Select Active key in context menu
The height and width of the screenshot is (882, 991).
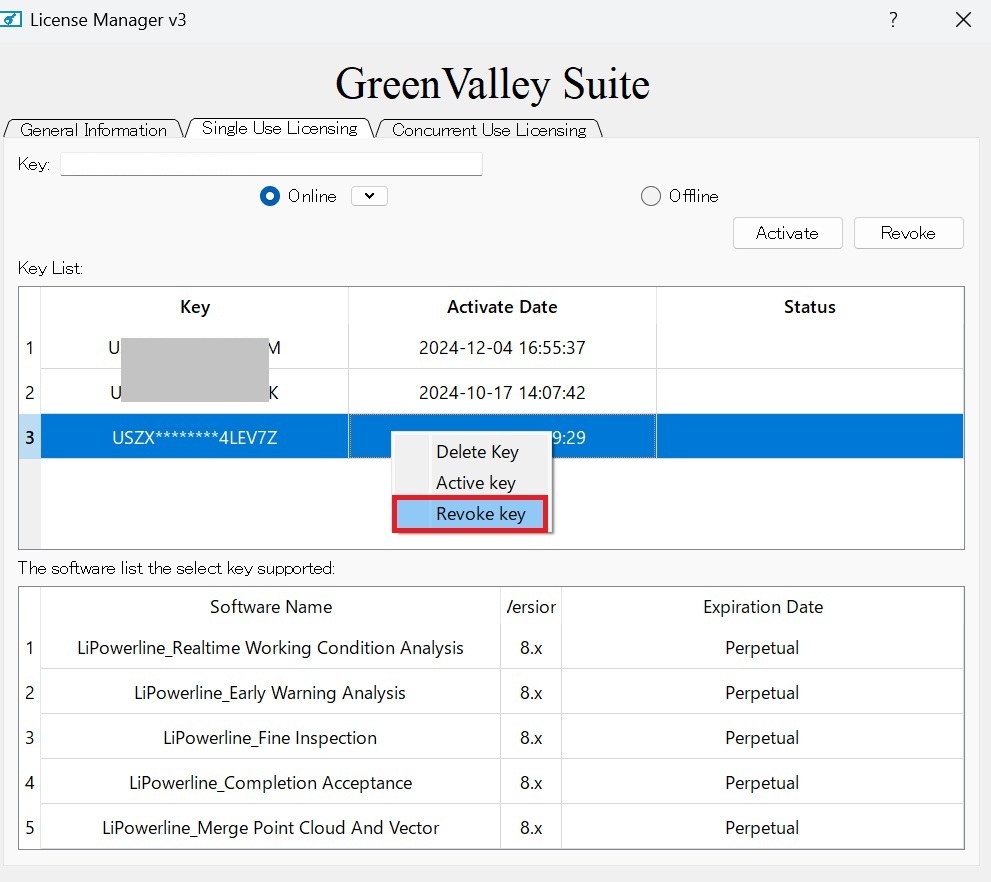click(x=475, y=483)
